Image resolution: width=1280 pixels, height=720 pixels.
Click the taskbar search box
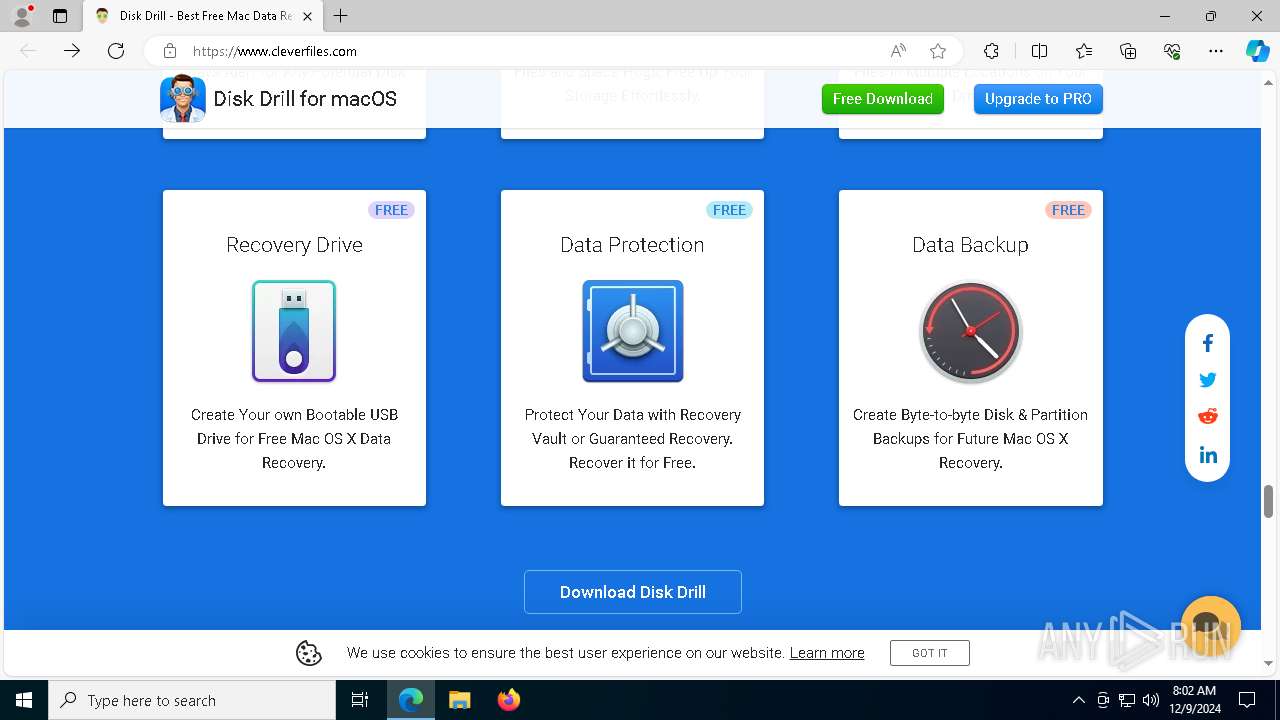click(x=192, y=700)
